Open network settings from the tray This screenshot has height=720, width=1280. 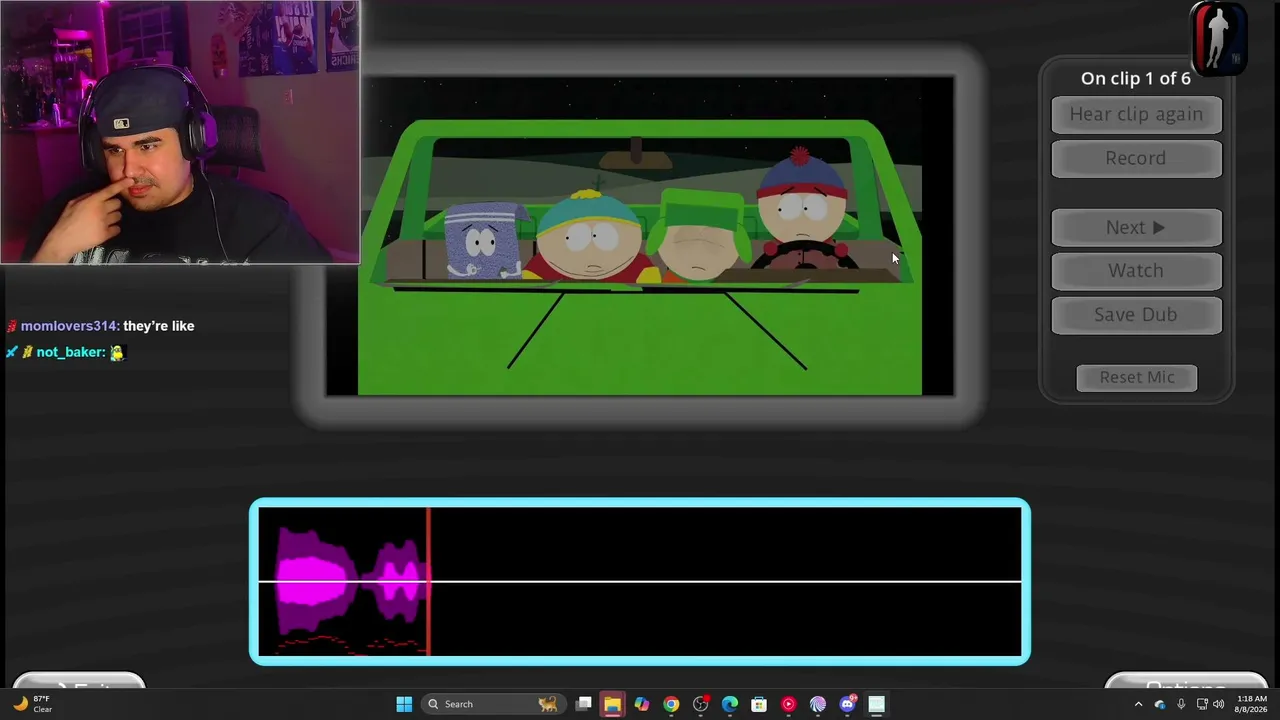1202,704
